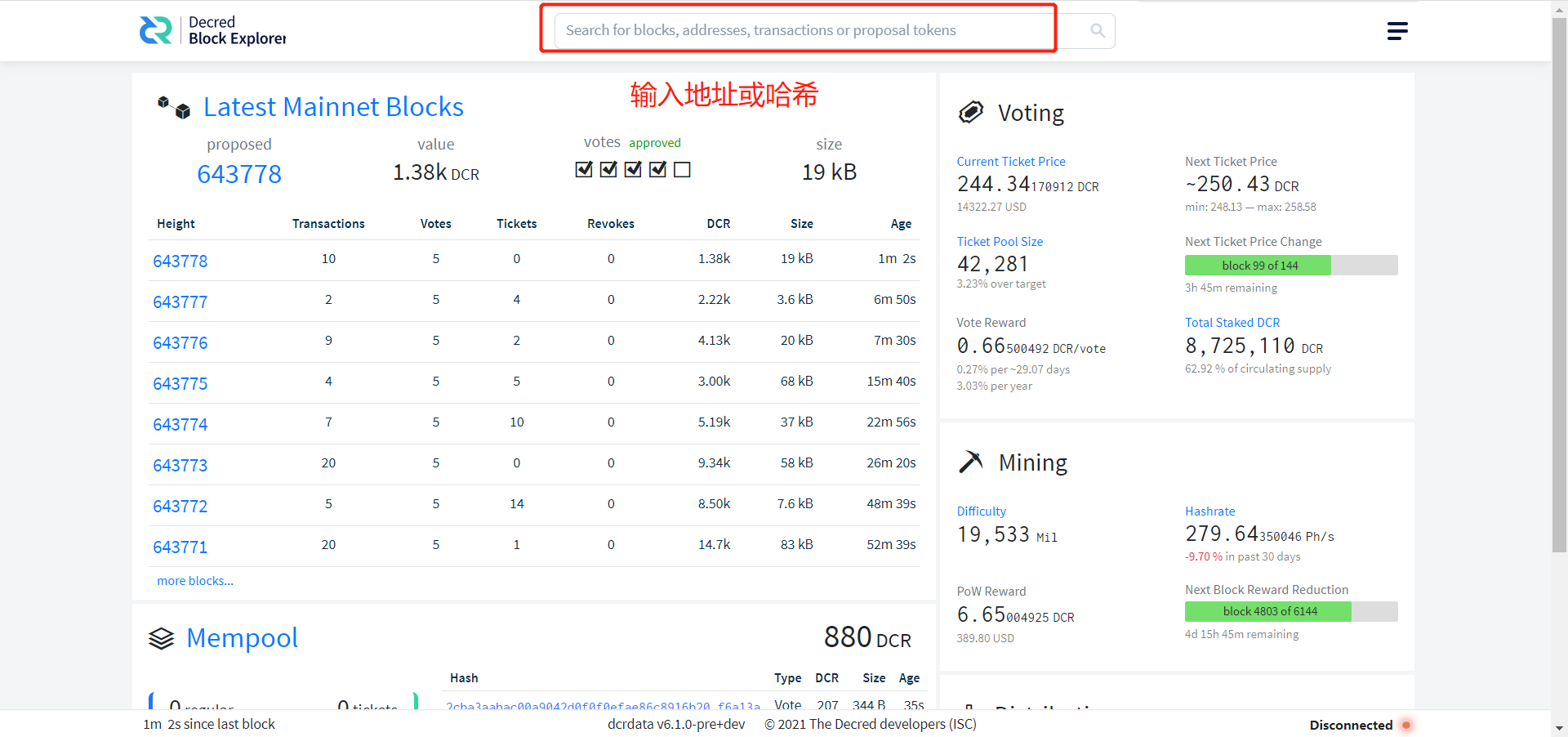Click the block 4803 of 6144 progress bar
This screenshot has width=1568, height=737.
point(1291,611)
